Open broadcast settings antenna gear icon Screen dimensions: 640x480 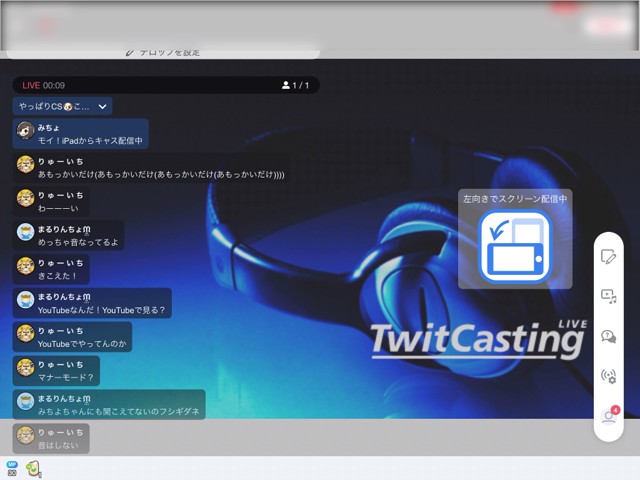point(608,376)
